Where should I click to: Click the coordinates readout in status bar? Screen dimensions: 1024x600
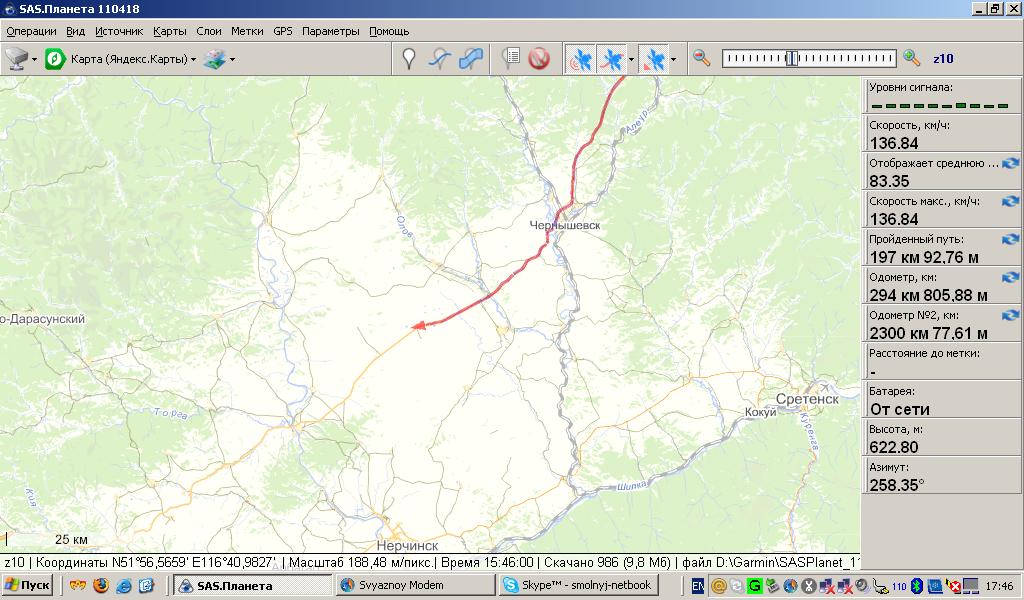pos(157,562)
